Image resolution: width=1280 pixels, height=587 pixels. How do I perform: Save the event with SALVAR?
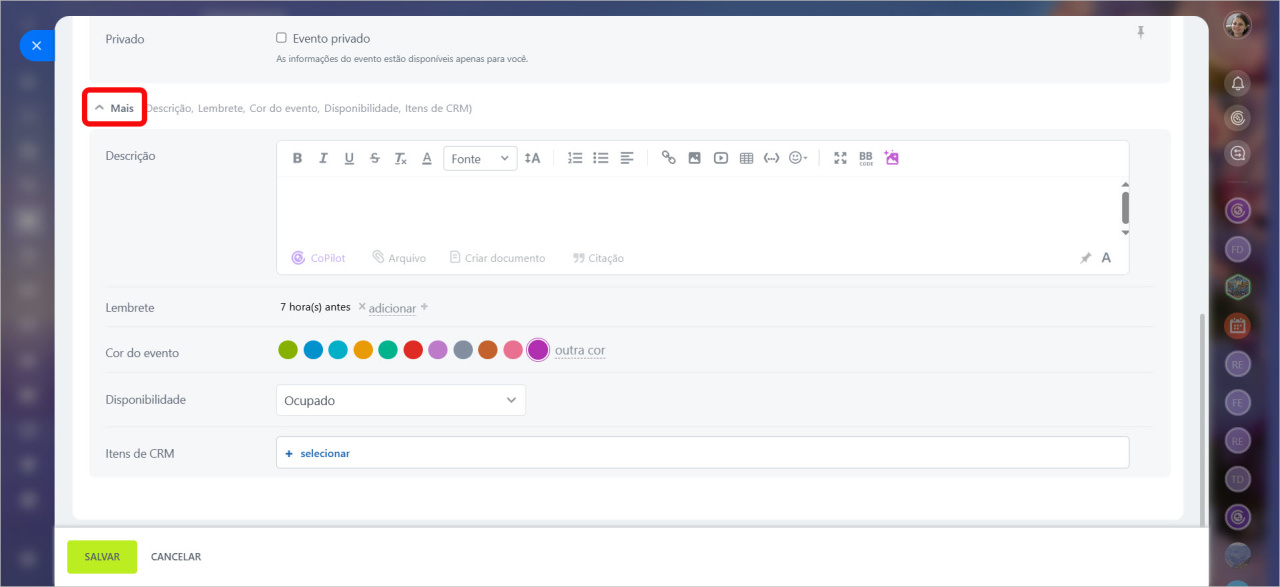coord(102,557)
